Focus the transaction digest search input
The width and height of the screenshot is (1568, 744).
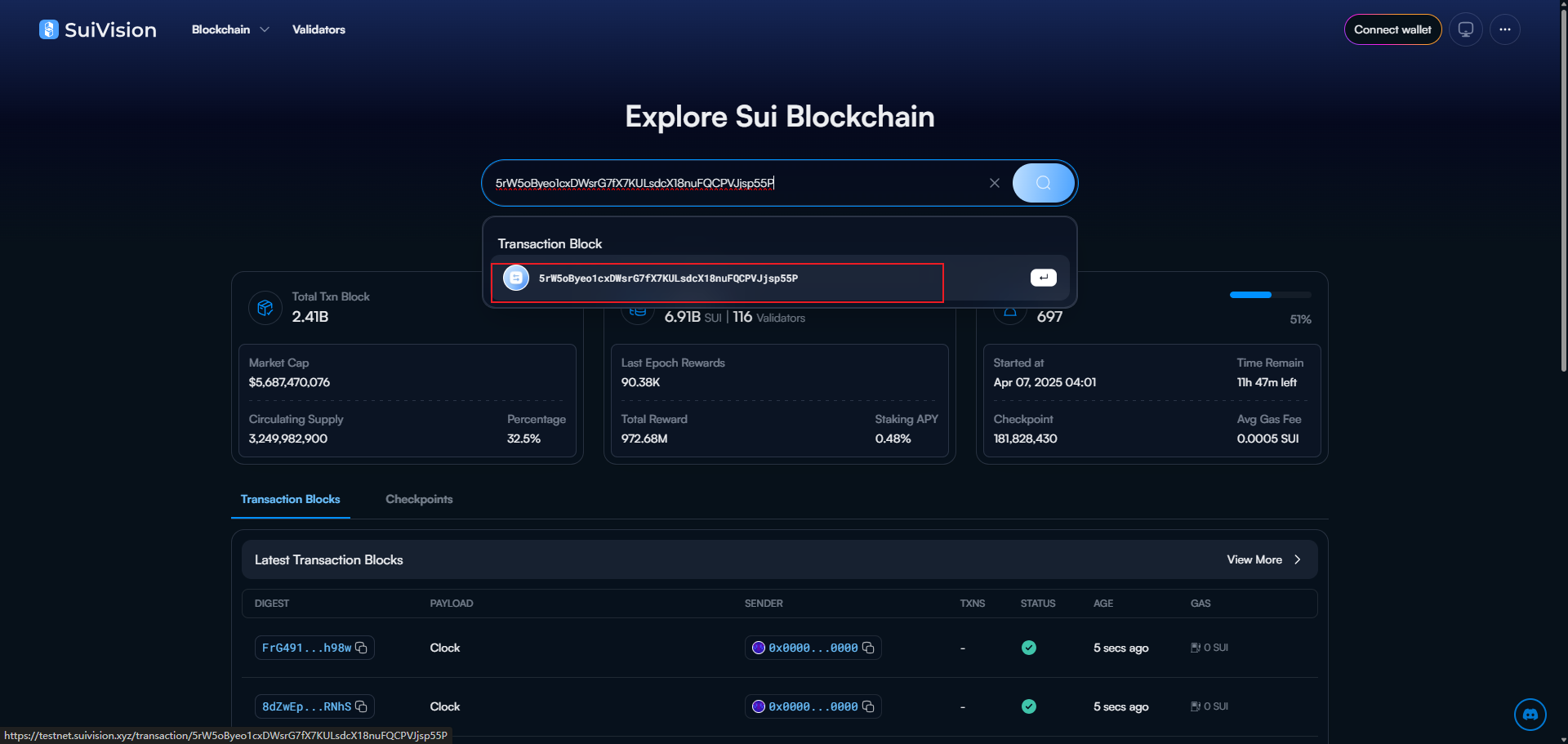735,183
